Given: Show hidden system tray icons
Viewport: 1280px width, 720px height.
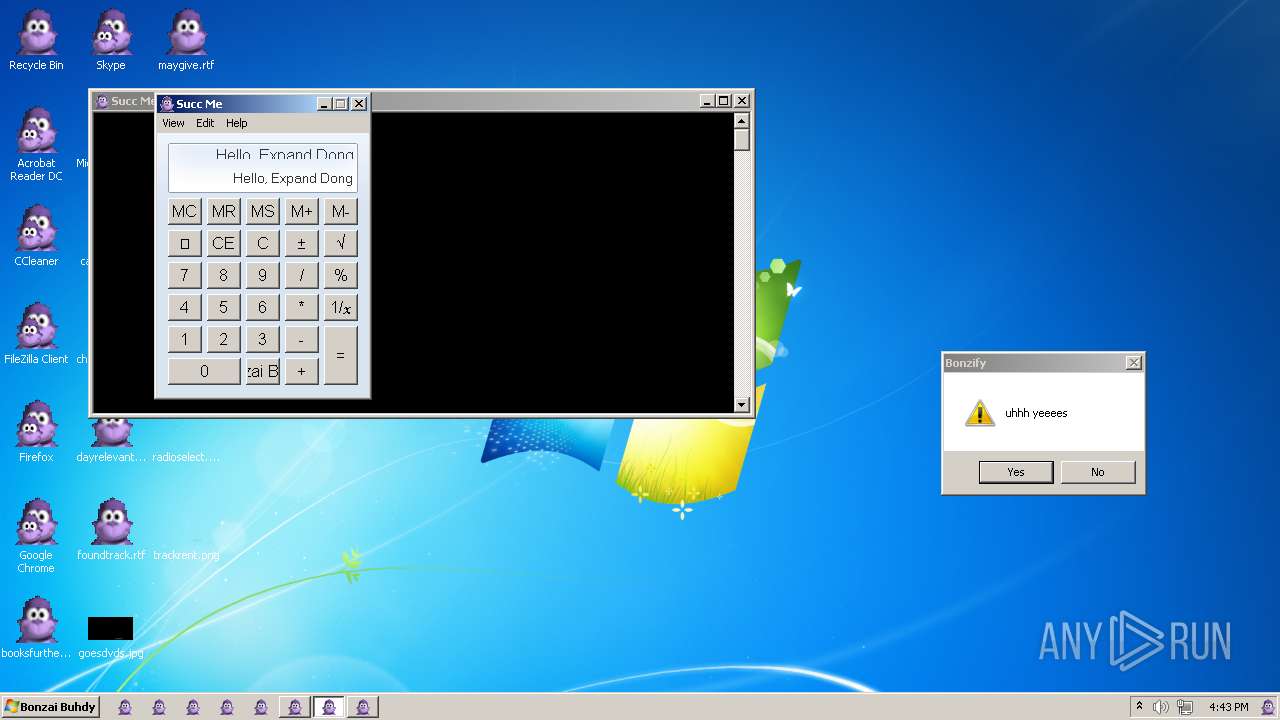Looking at the screenshot, I should coord(1139,707).
